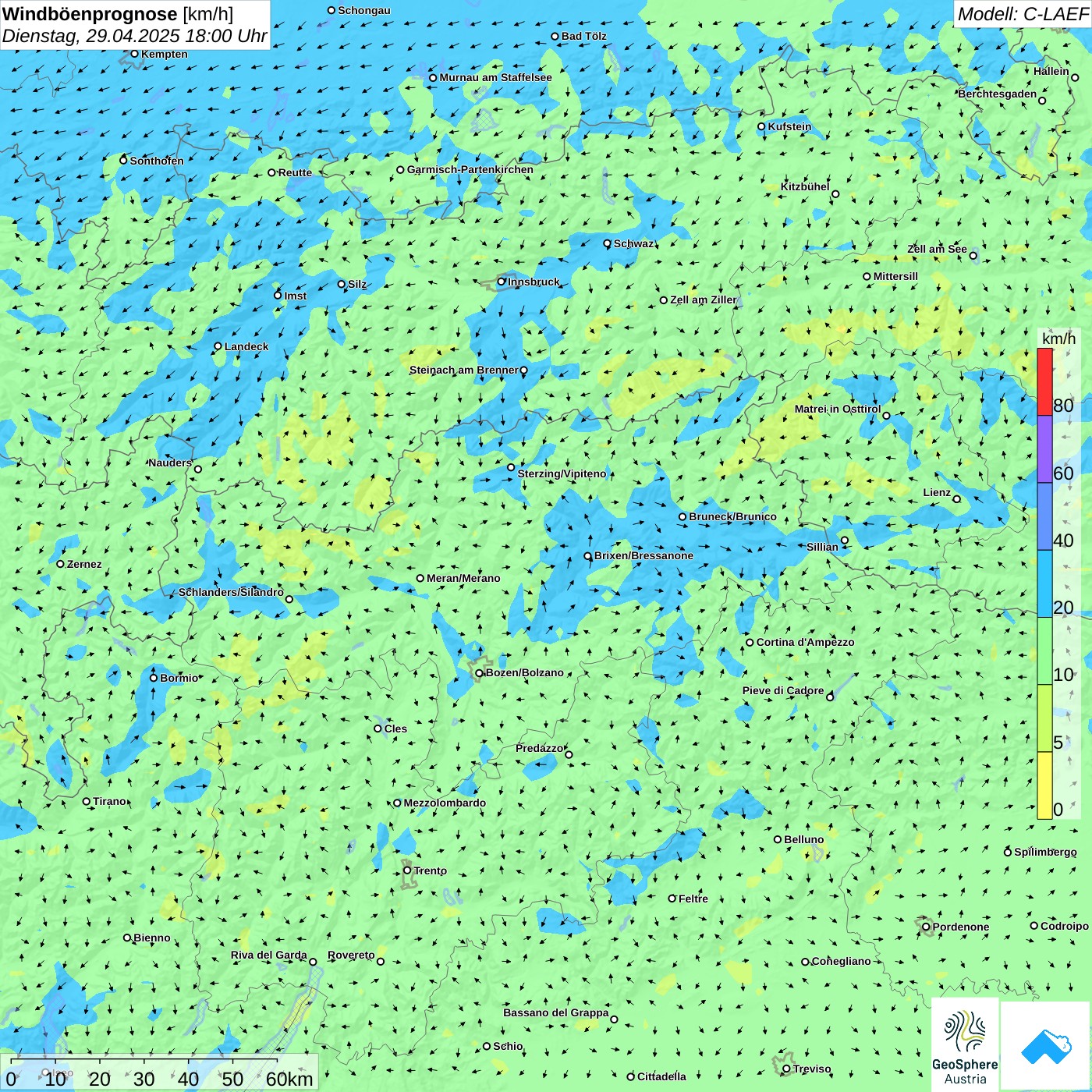
Task: Click the Mittersill label
Action: (895, 276)
